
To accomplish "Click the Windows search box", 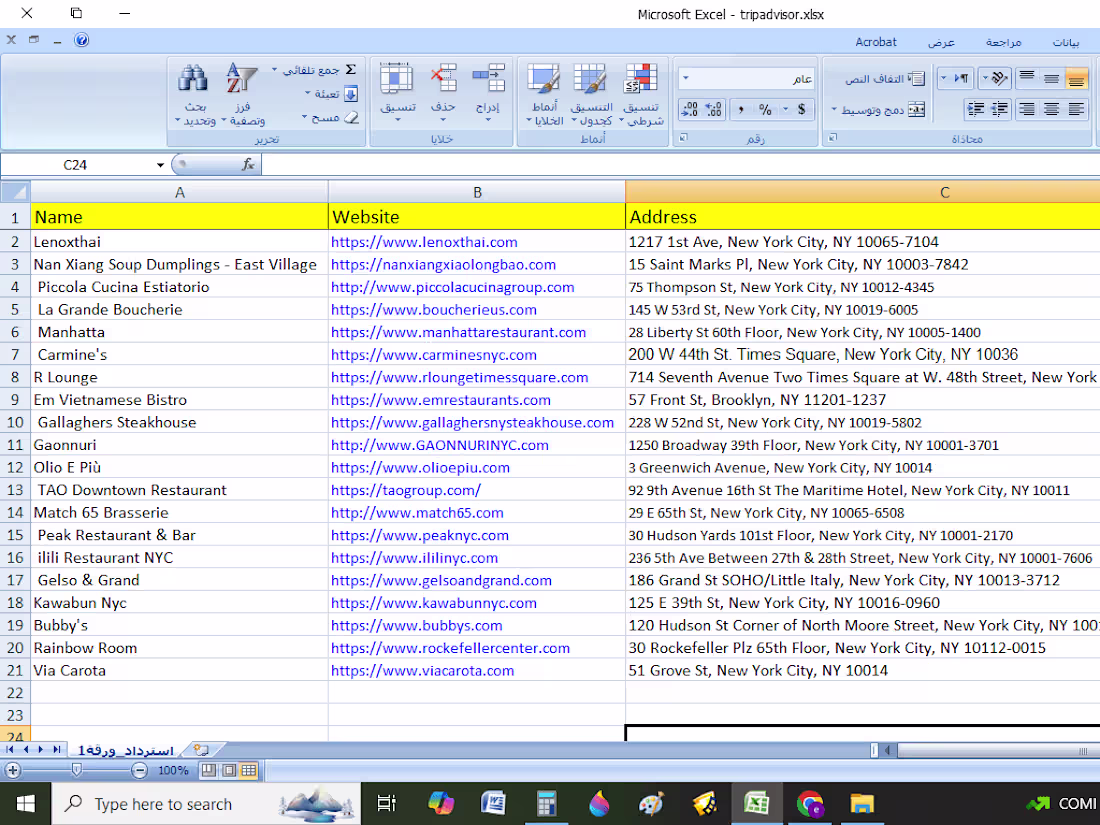I will pyautogui.click(x=206, y=804).
